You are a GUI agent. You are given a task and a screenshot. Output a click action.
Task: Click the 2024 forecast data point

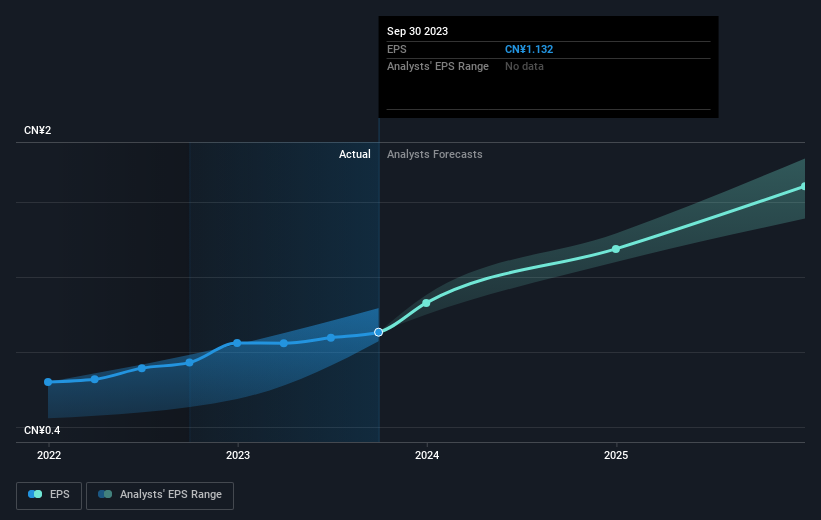[x=426, y=303]
